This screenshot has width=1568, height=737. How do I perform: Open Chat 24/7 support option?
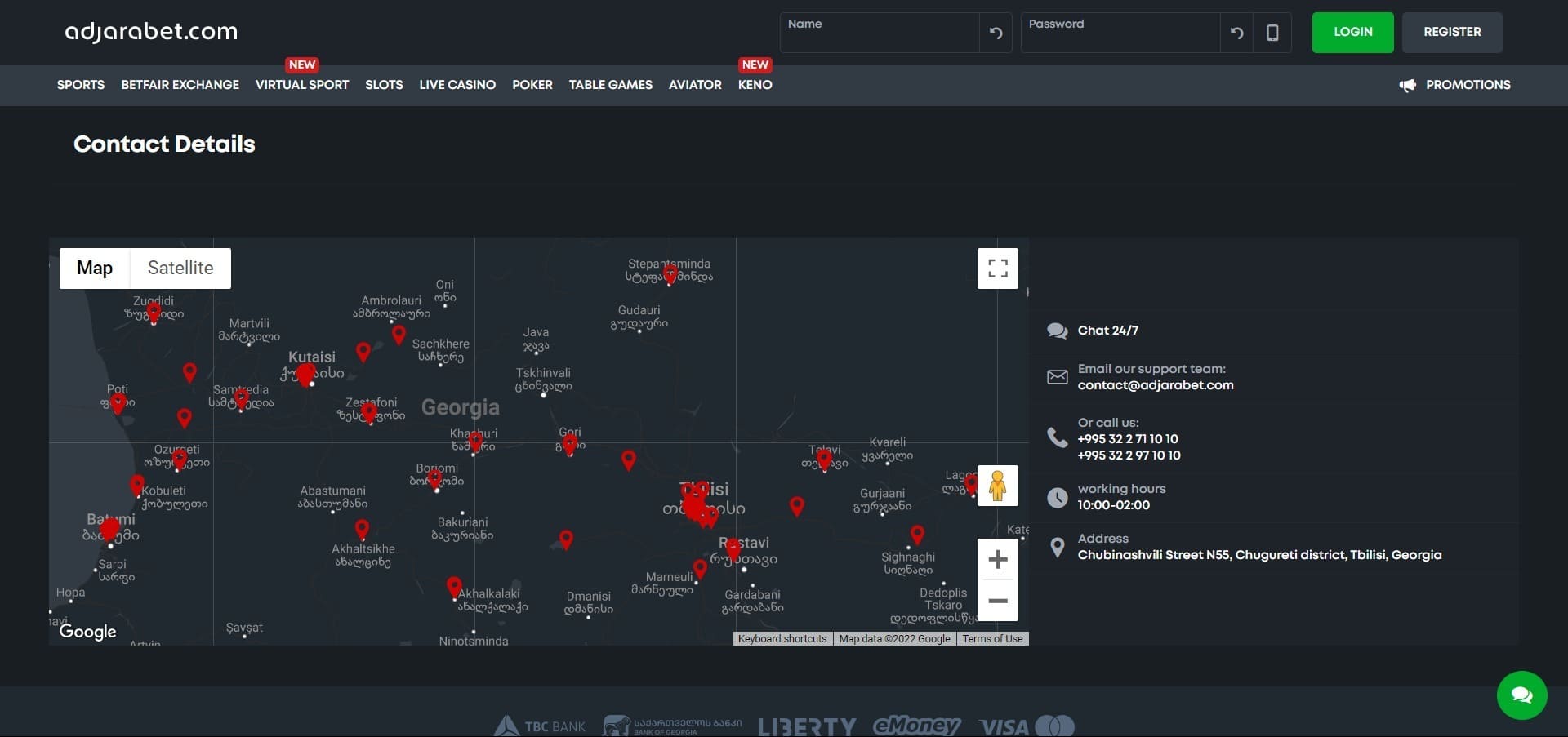click(1107, 331)
